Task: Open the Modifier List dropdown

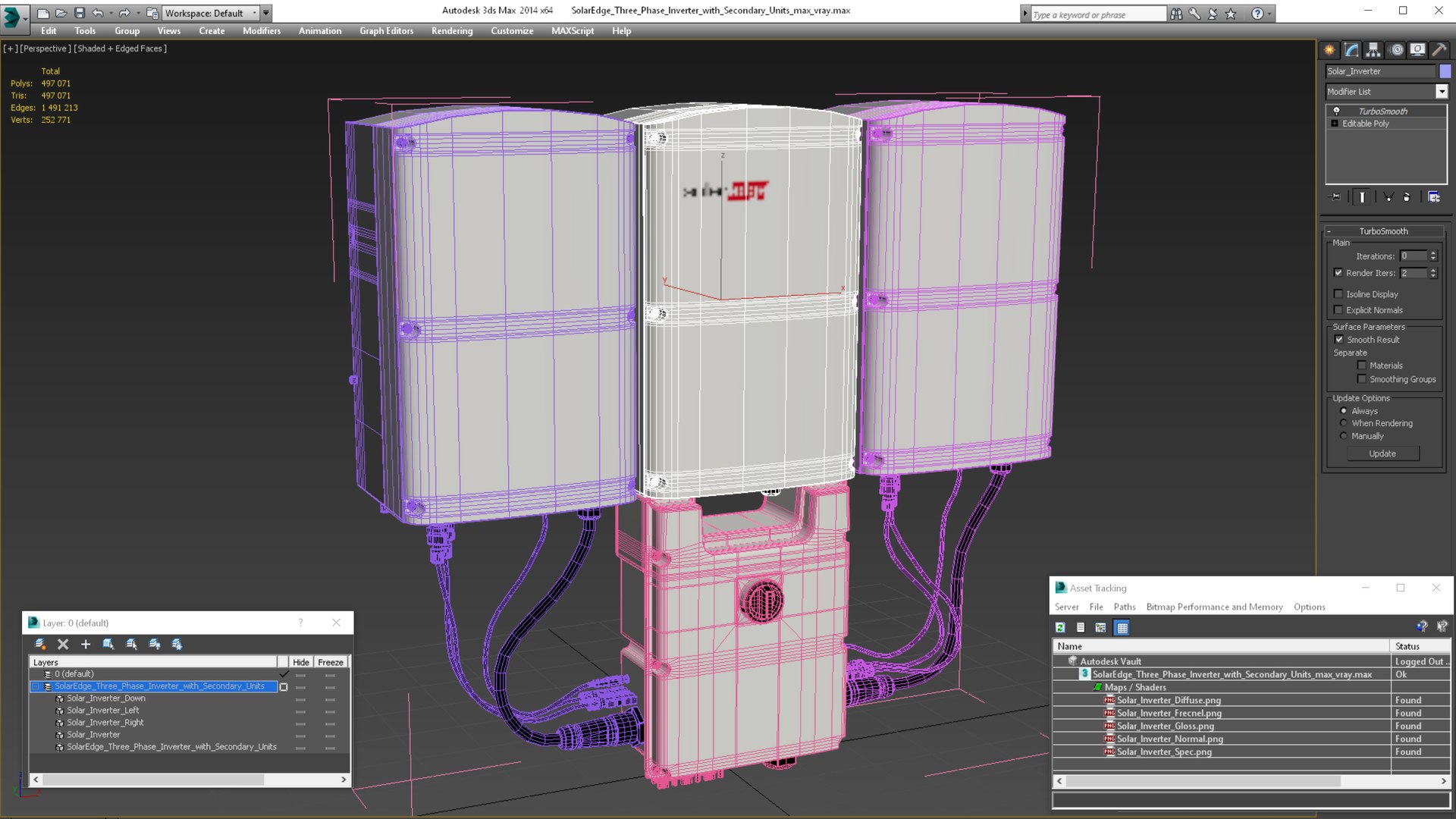Action: coord(1442,91)
